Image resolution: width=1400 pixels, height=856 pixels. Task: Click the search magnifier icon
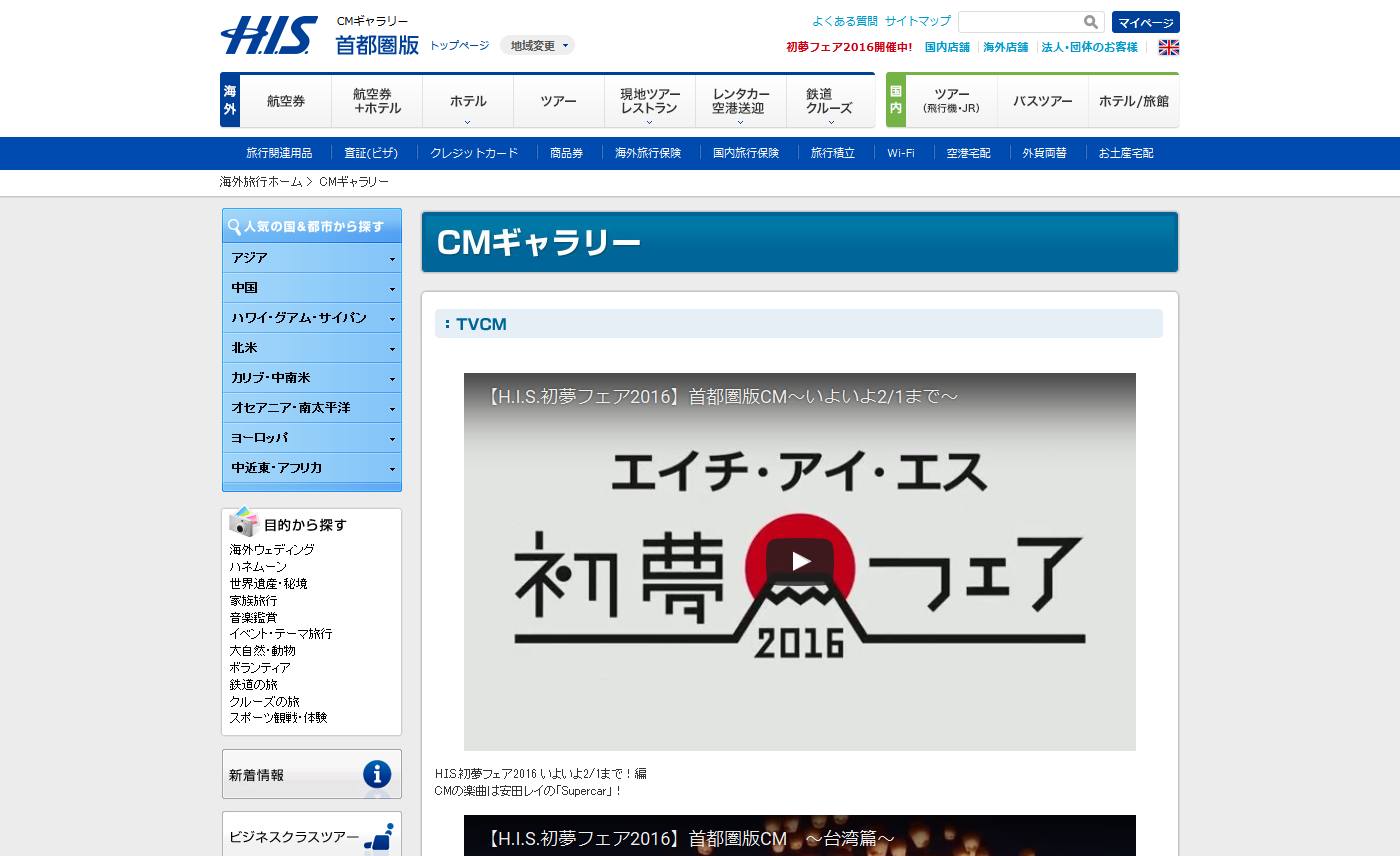[1091, 22]
